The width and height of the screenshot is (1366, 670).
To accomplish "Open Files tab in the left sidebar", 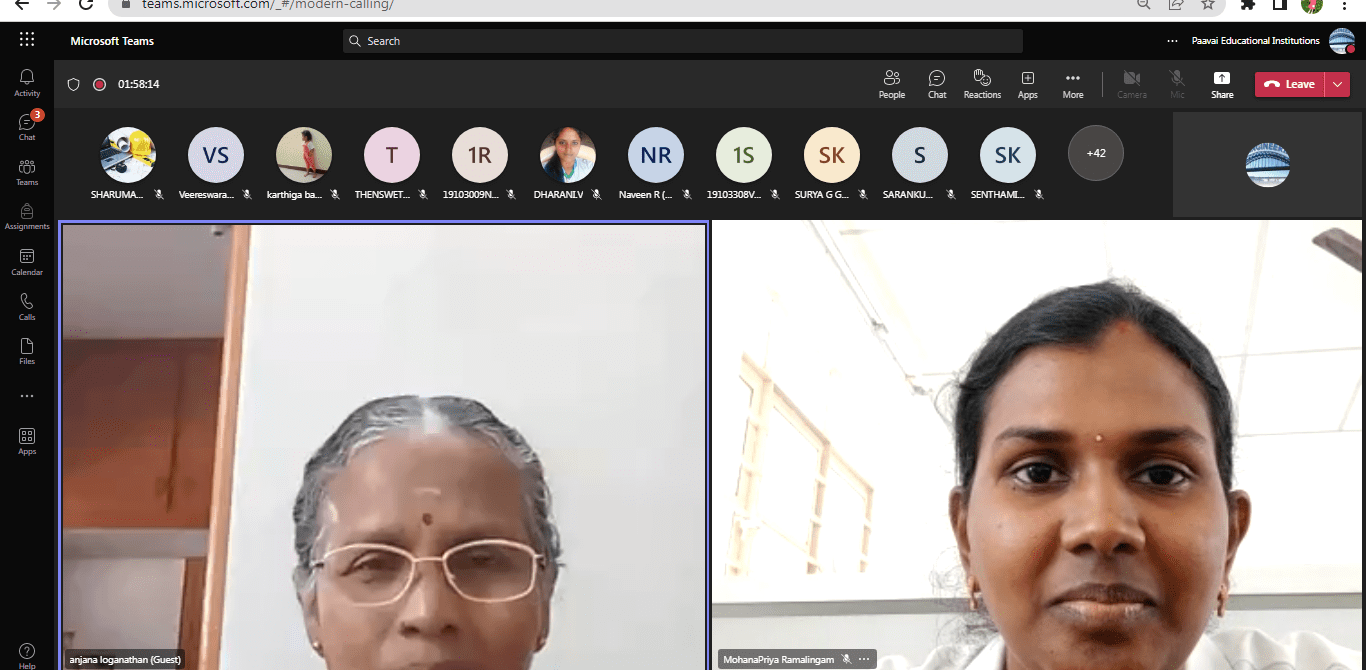I will 27,351.
